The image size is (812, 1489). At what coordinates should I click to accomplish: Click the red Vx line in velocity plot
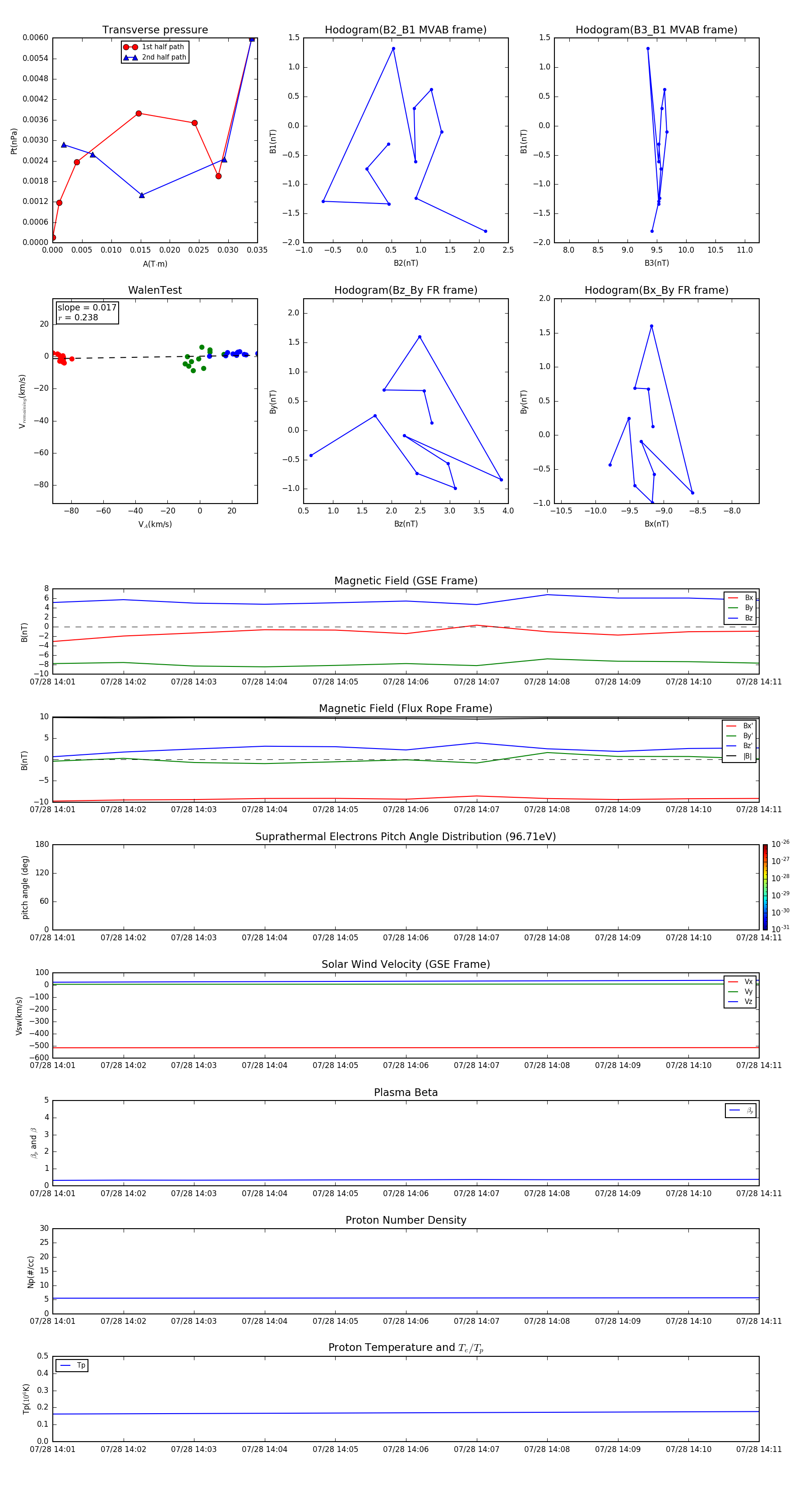click(x=406, y=1047)
